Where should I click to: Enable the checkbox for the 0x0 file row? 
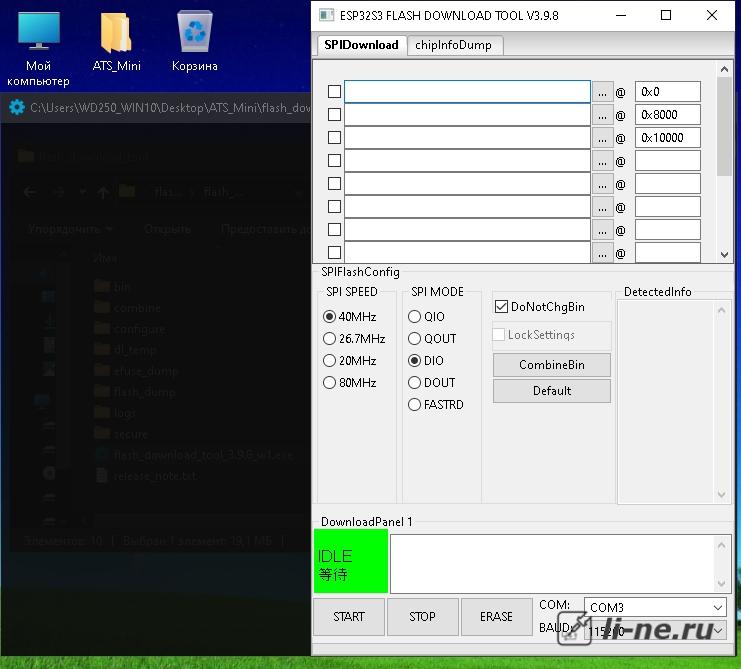[x=334, y=91]
